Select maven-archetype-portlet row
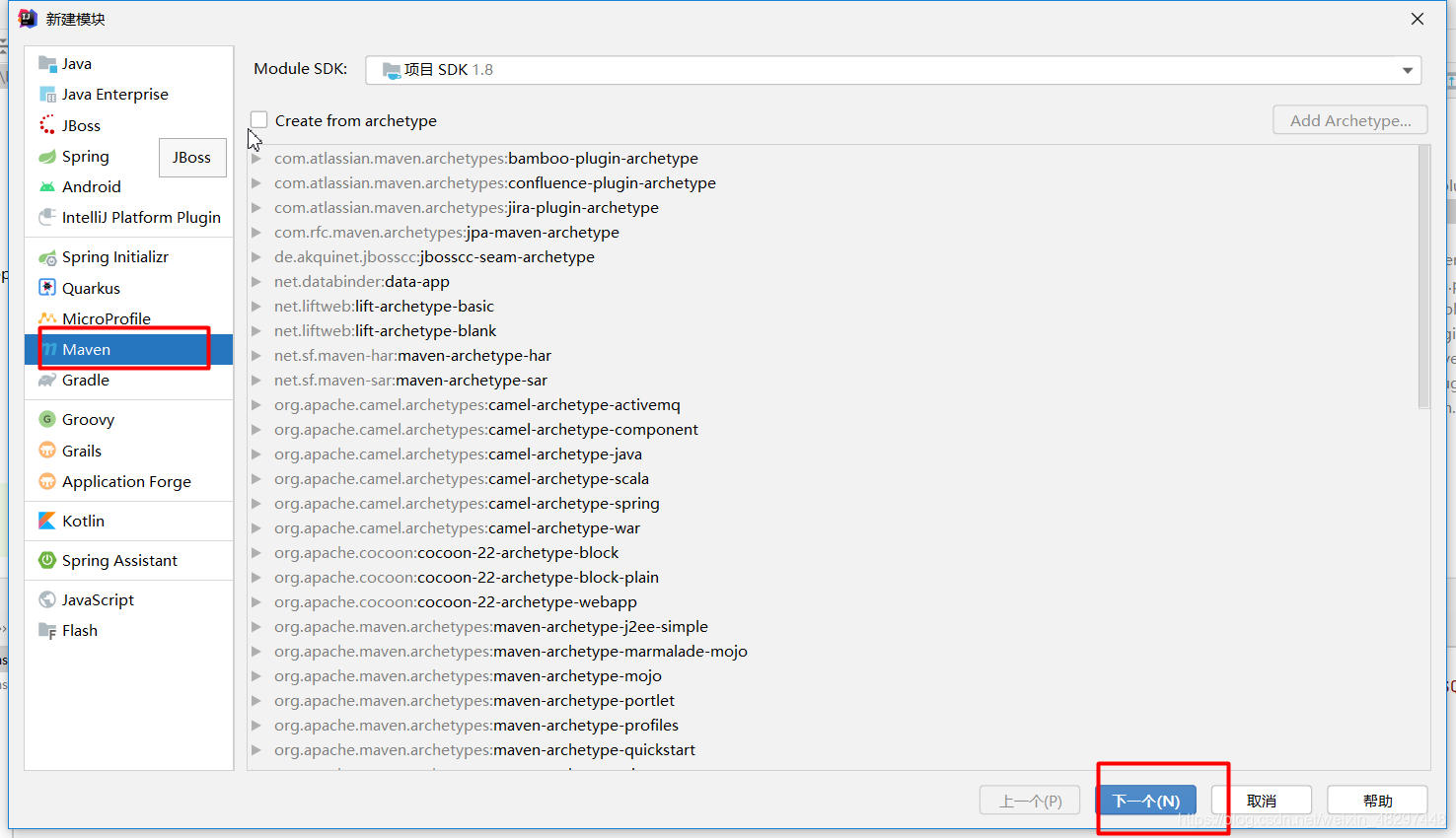Image resolution: width=1456 pixels, height=838 pixels. pyautogui.click(x=833, y=701)
